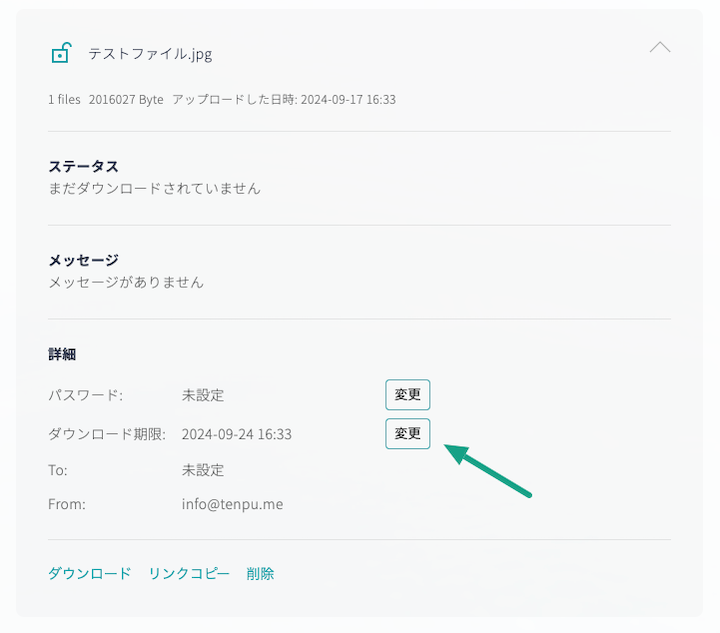The image size is (720, 633).
Task: Click the text 2016027 Byte
Action: coord(126,100)
